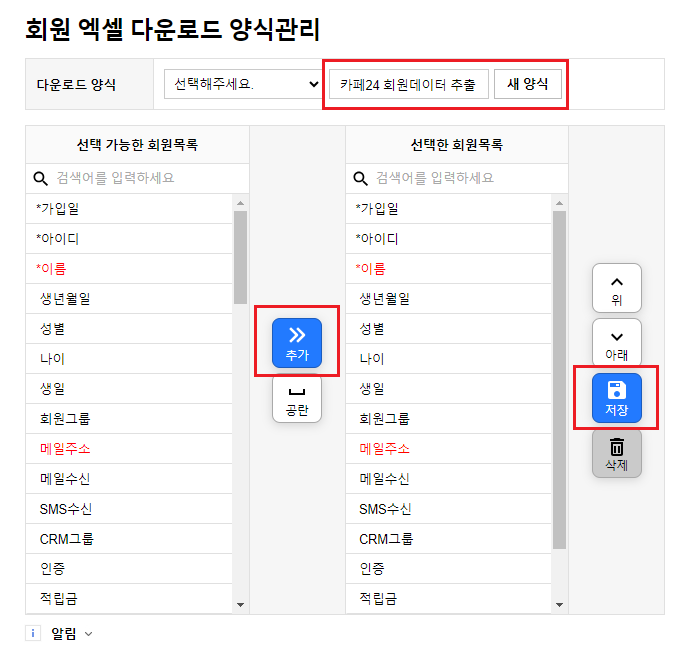Click the available list scrollbar down arrow

240,605
